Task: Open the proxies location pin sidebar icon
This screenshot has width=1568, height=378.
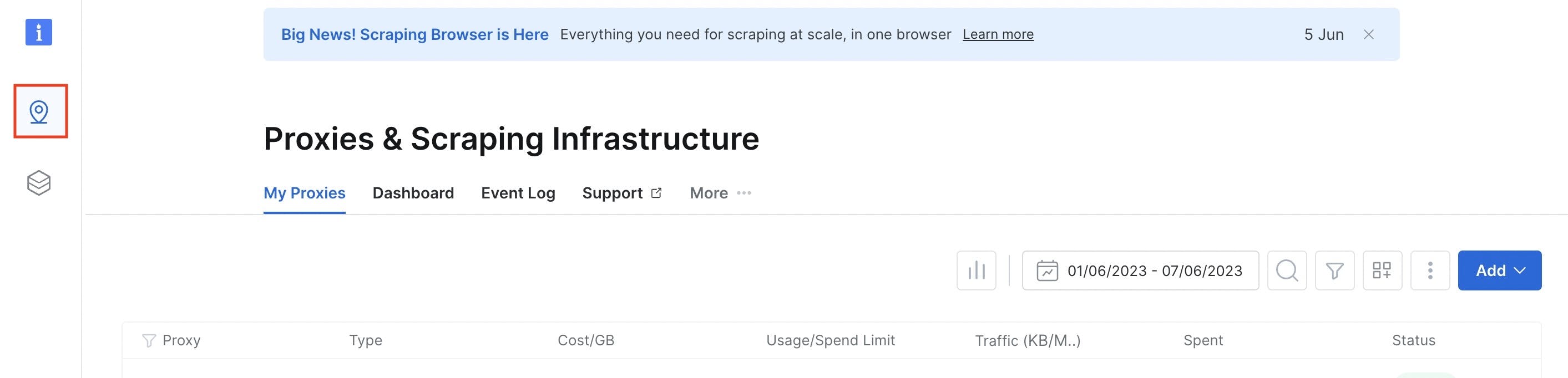Action: [39, 112]
